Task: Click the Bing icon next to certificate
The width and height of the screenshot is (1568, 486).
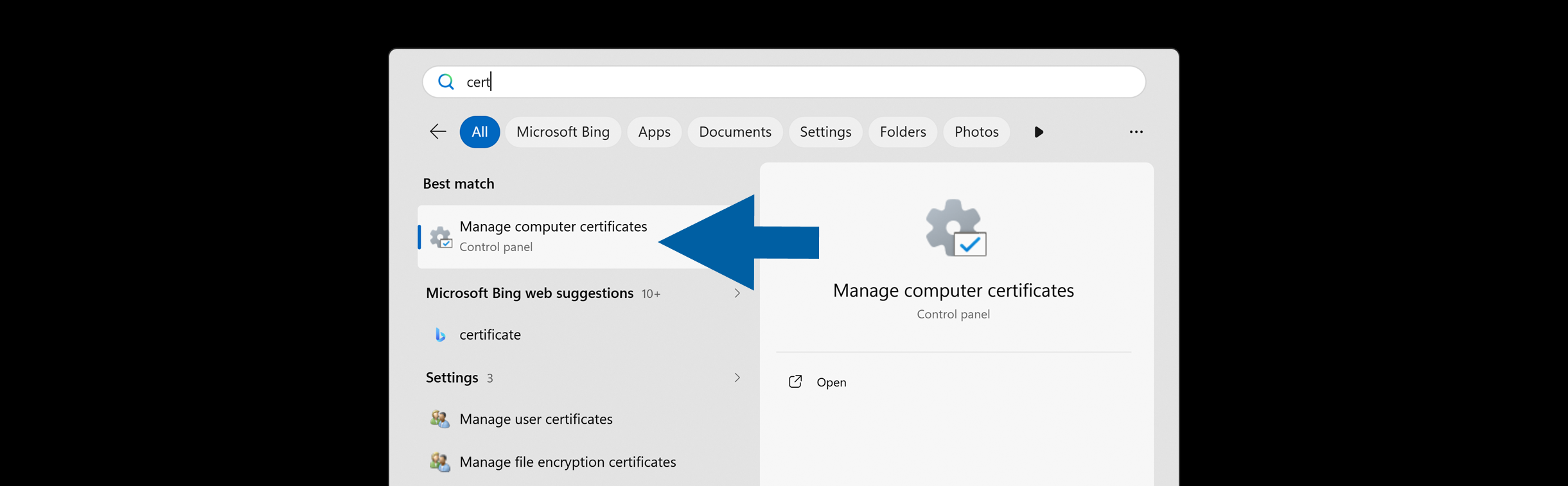Action: pos(440,334)
